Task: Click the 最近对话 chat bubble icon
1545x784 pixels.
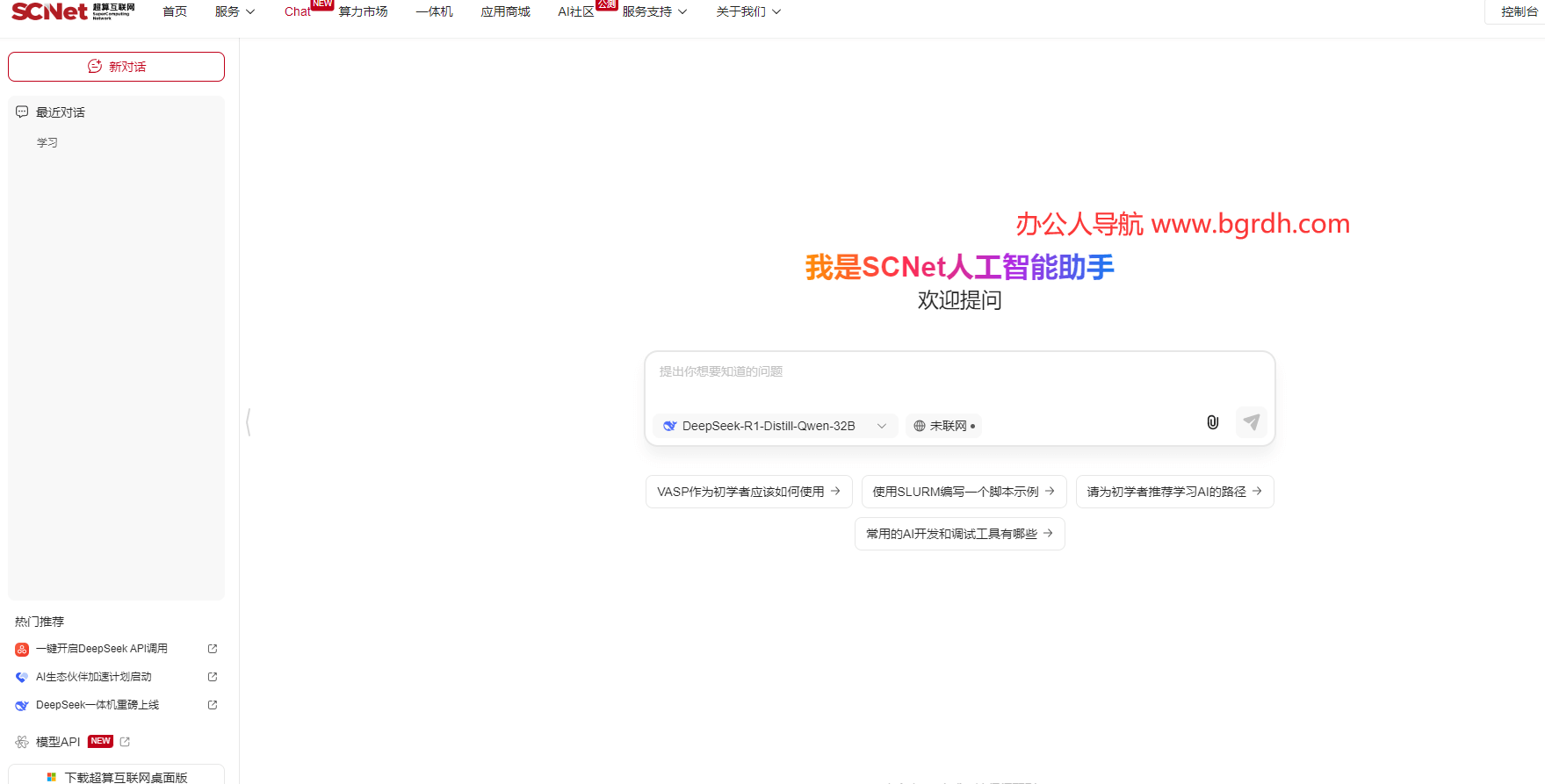Action: (x=22, y=112)
